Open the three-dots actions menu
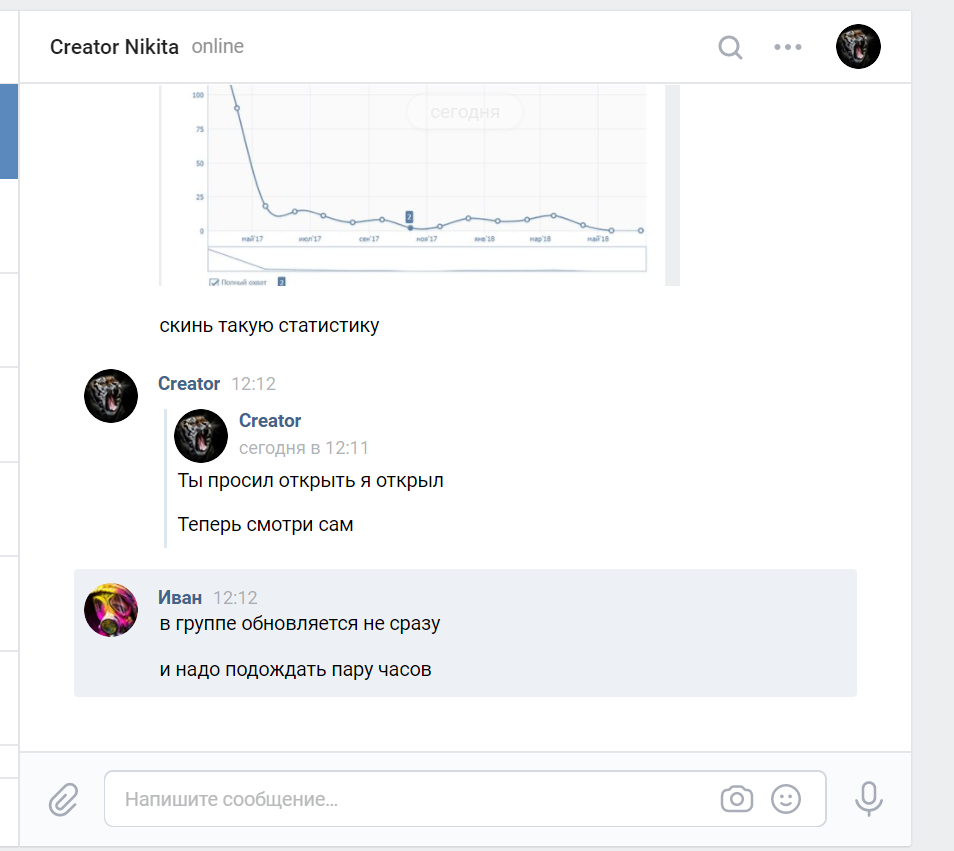This screenshot has height=851, width=954. point(787,47)
